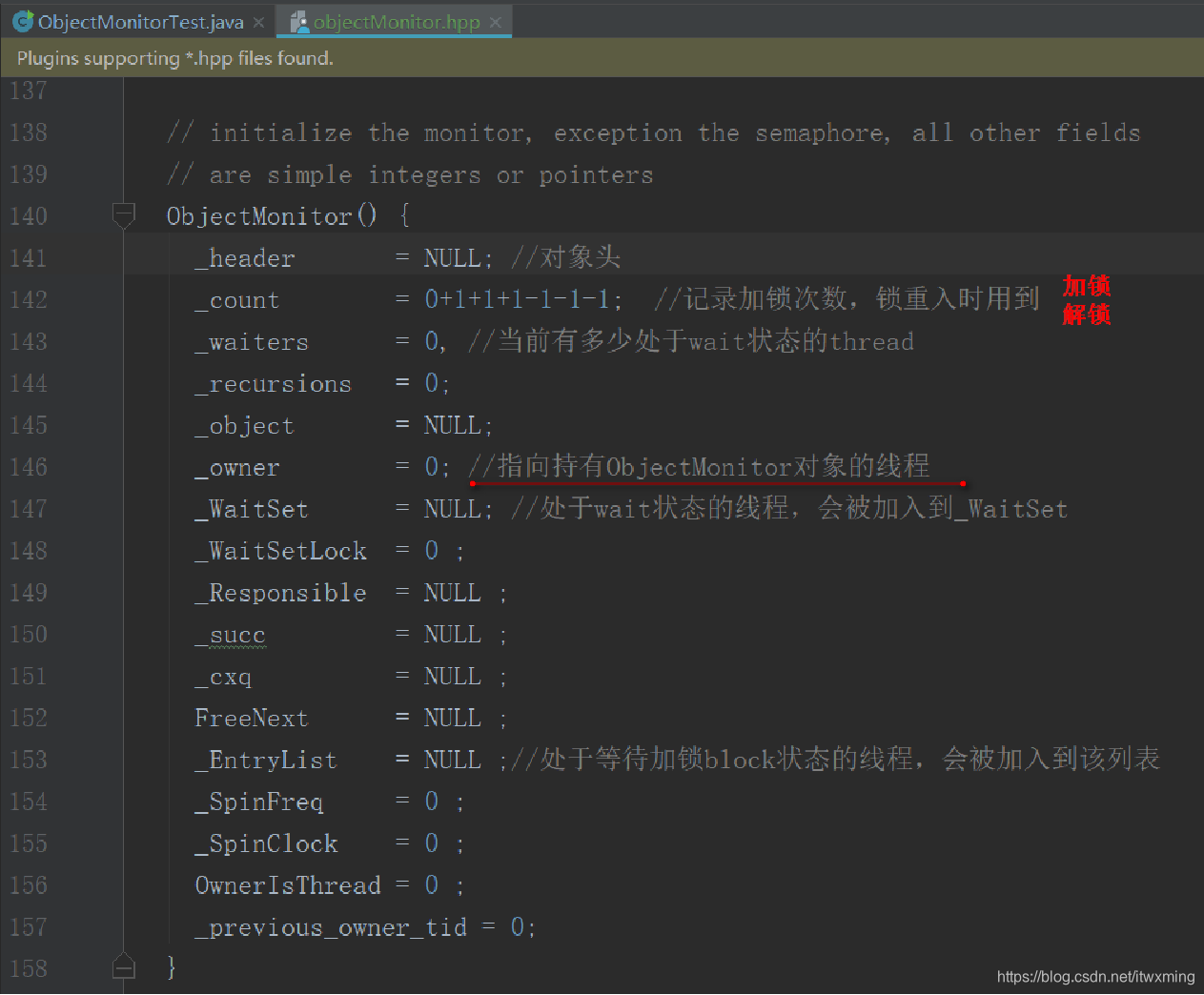
Task: Click the _SpinClock field name
Action: point(266,843)
